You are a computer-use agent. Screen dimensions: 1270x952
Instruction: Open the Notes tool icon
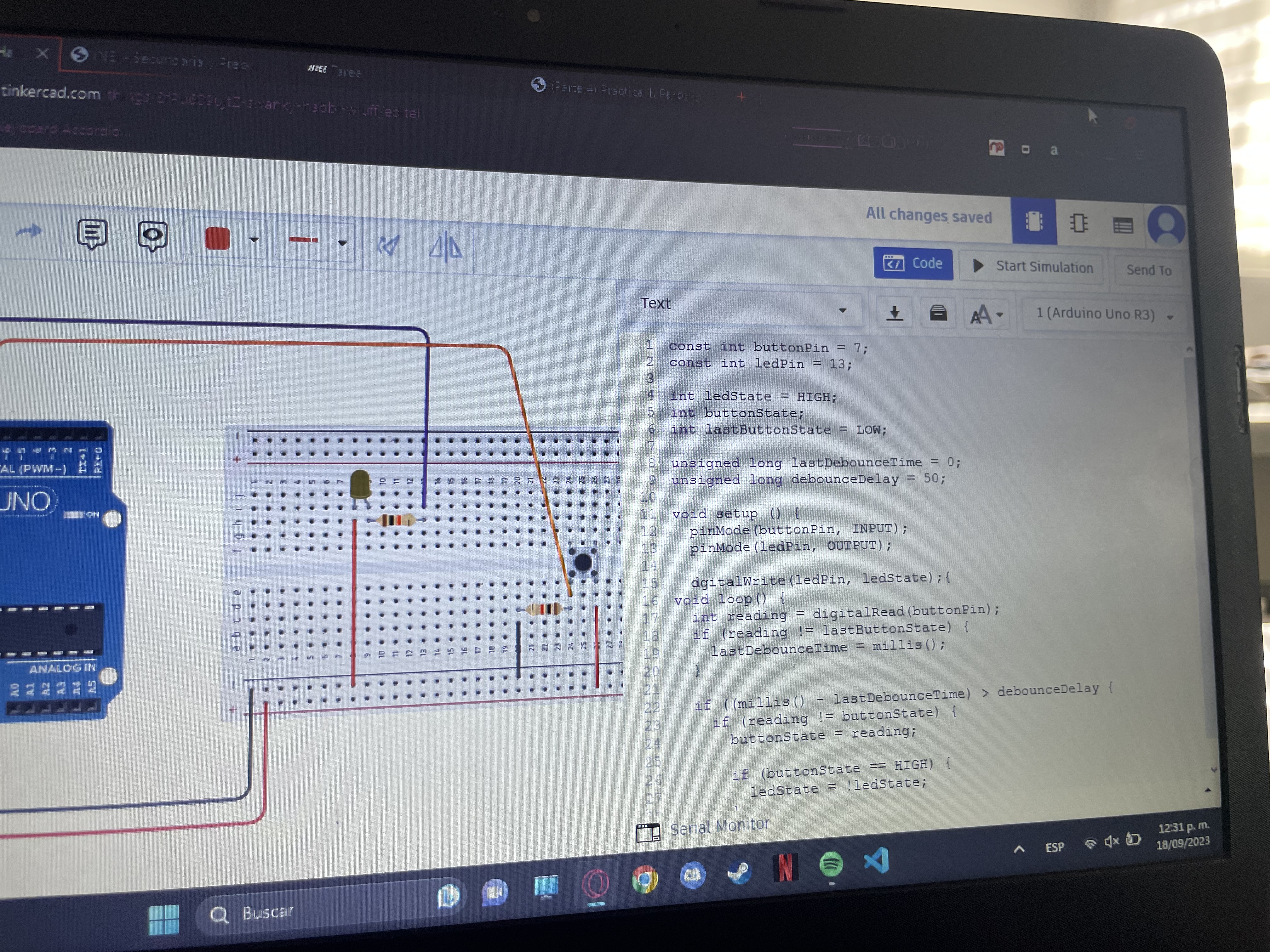(92, 234)
